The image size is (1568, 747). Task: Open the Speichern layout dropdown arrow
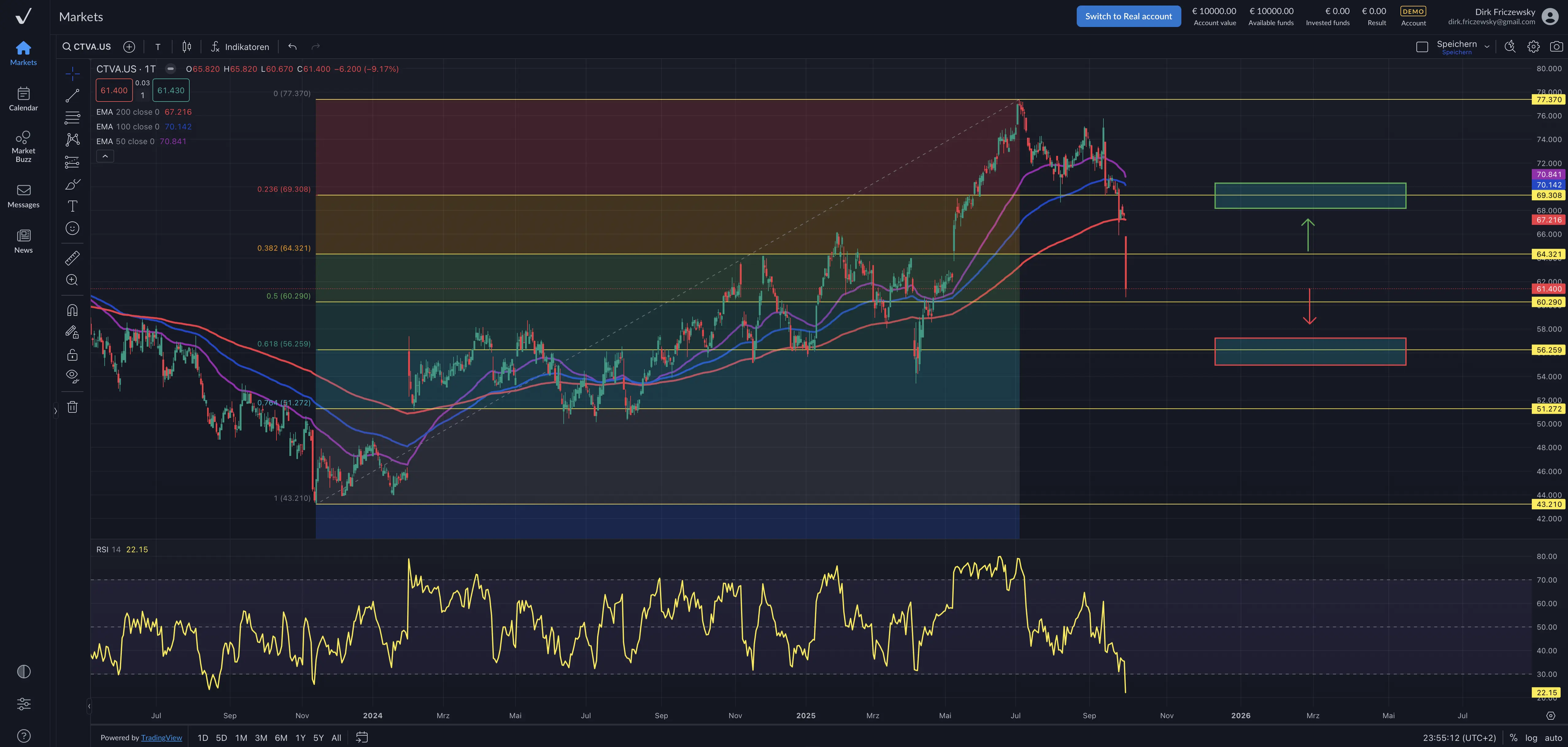pos(1487,47)
